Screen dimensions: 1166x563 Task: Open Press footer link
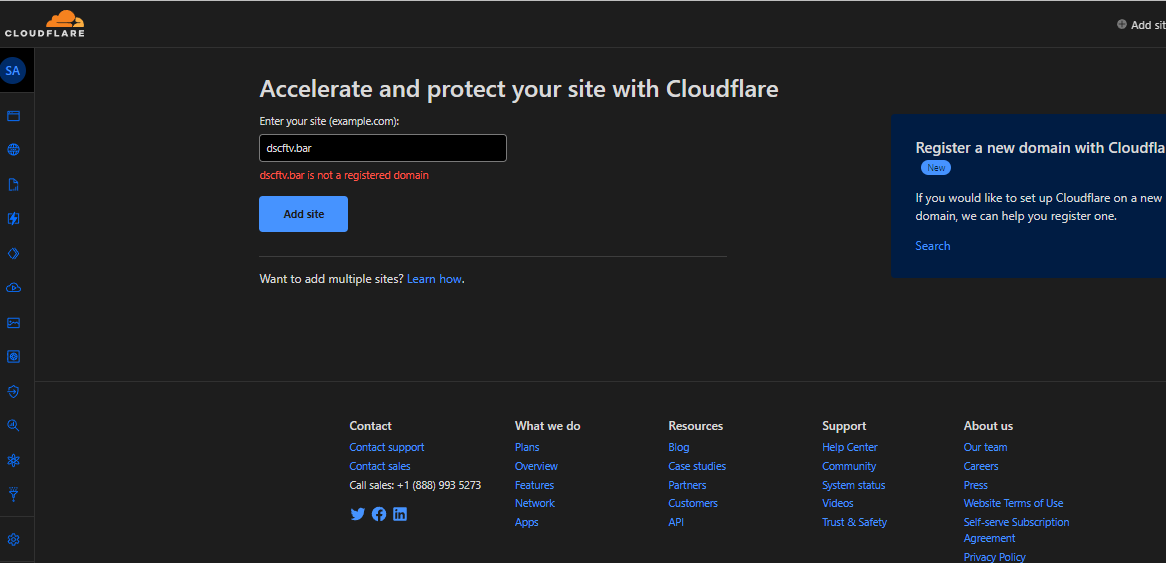tap(976, 485)
